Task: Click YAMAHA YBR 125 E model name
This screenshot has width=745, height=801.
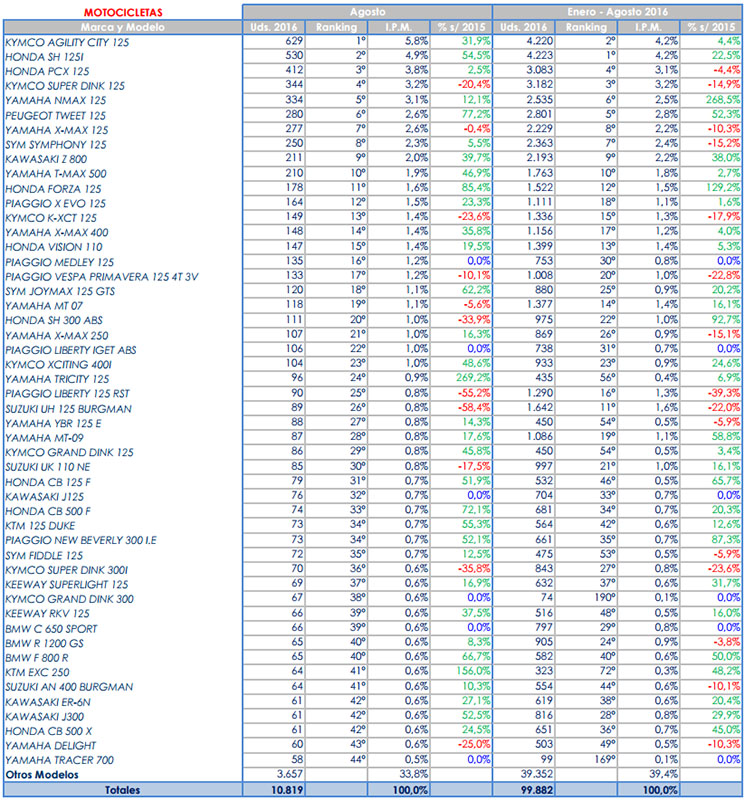Action: [x=53, y=423]
